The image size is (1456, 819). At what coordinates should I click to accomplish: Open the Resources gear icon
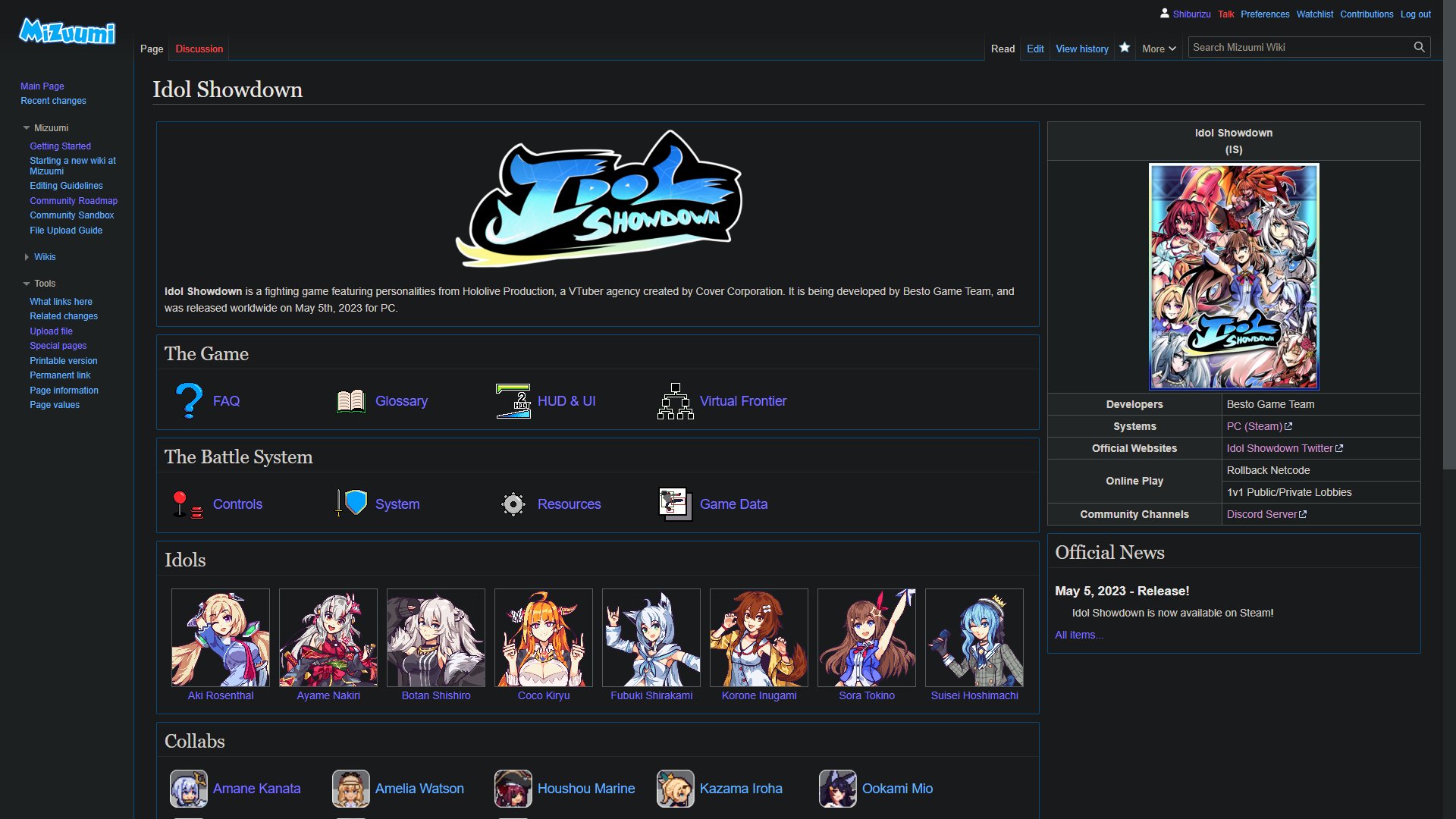tap(513, 504)
